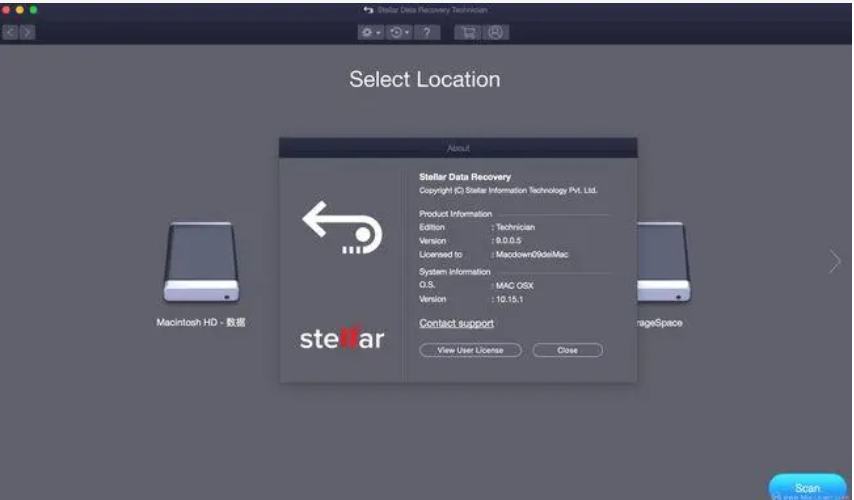The image size is (854, 500).
Task: Select the Select Location heading
Action: (x=425, y=80)
